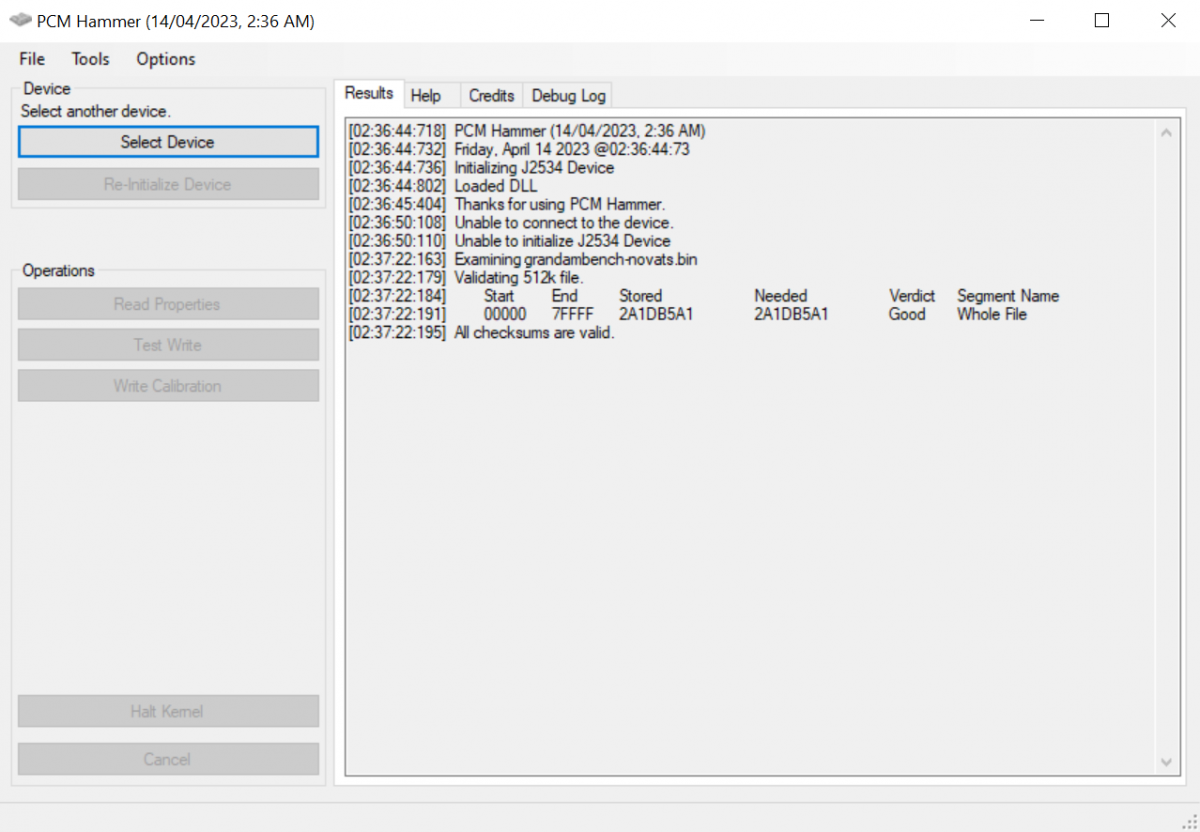Click the 'Initializing J2534 Device' log line
The width and height of the screenshot is (1200, 832).
point(481,168)
